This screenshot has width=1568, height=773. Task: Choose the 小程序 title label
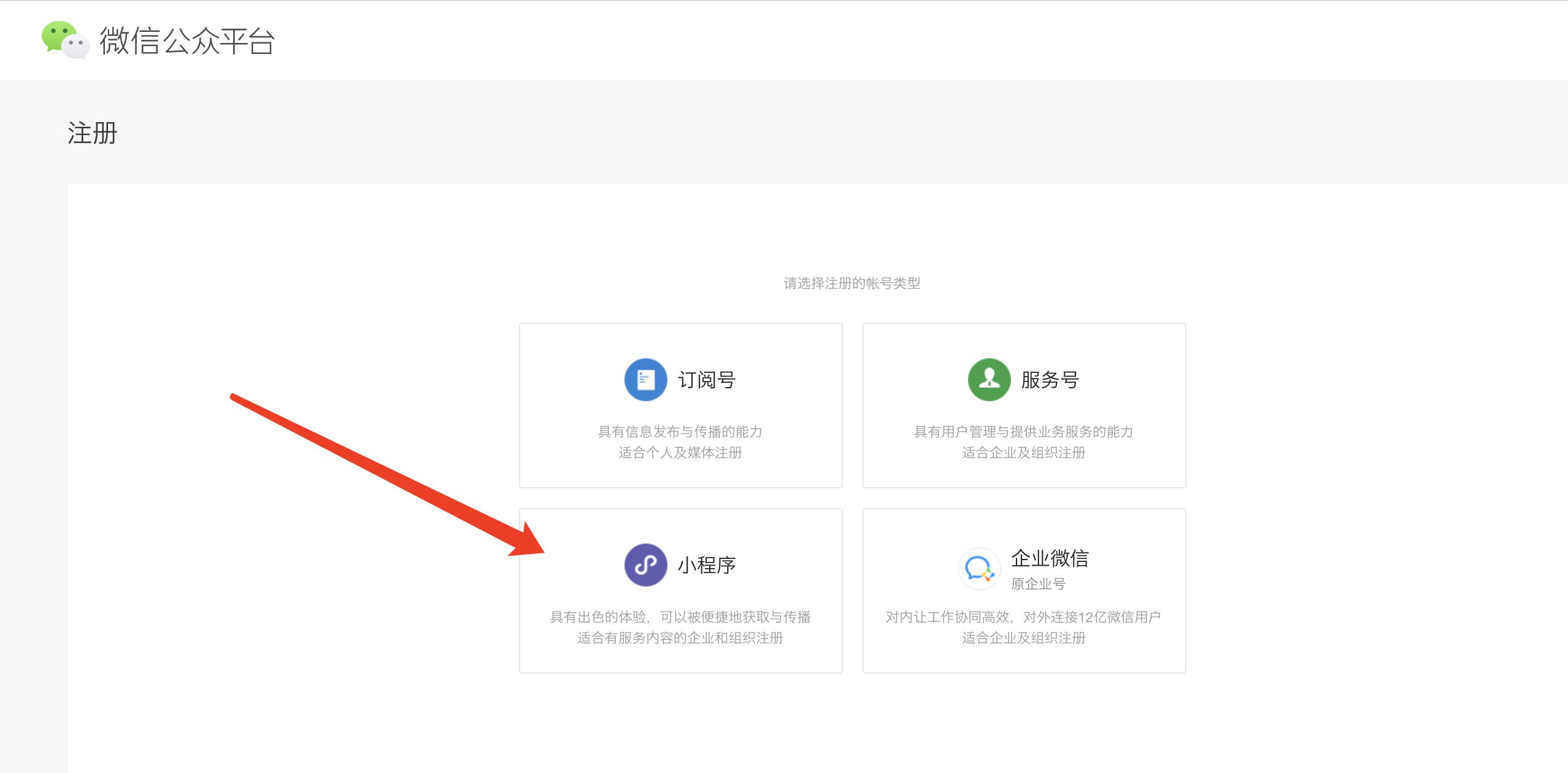click(707, 565)
